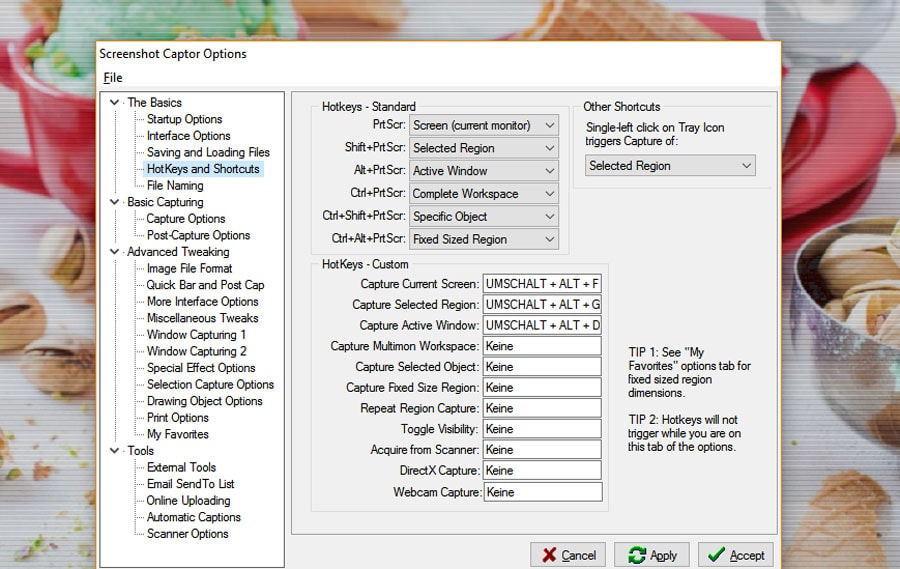Open Interface Options page
Image resolution: width=900 pixels, height=569 pixels.
188,136
